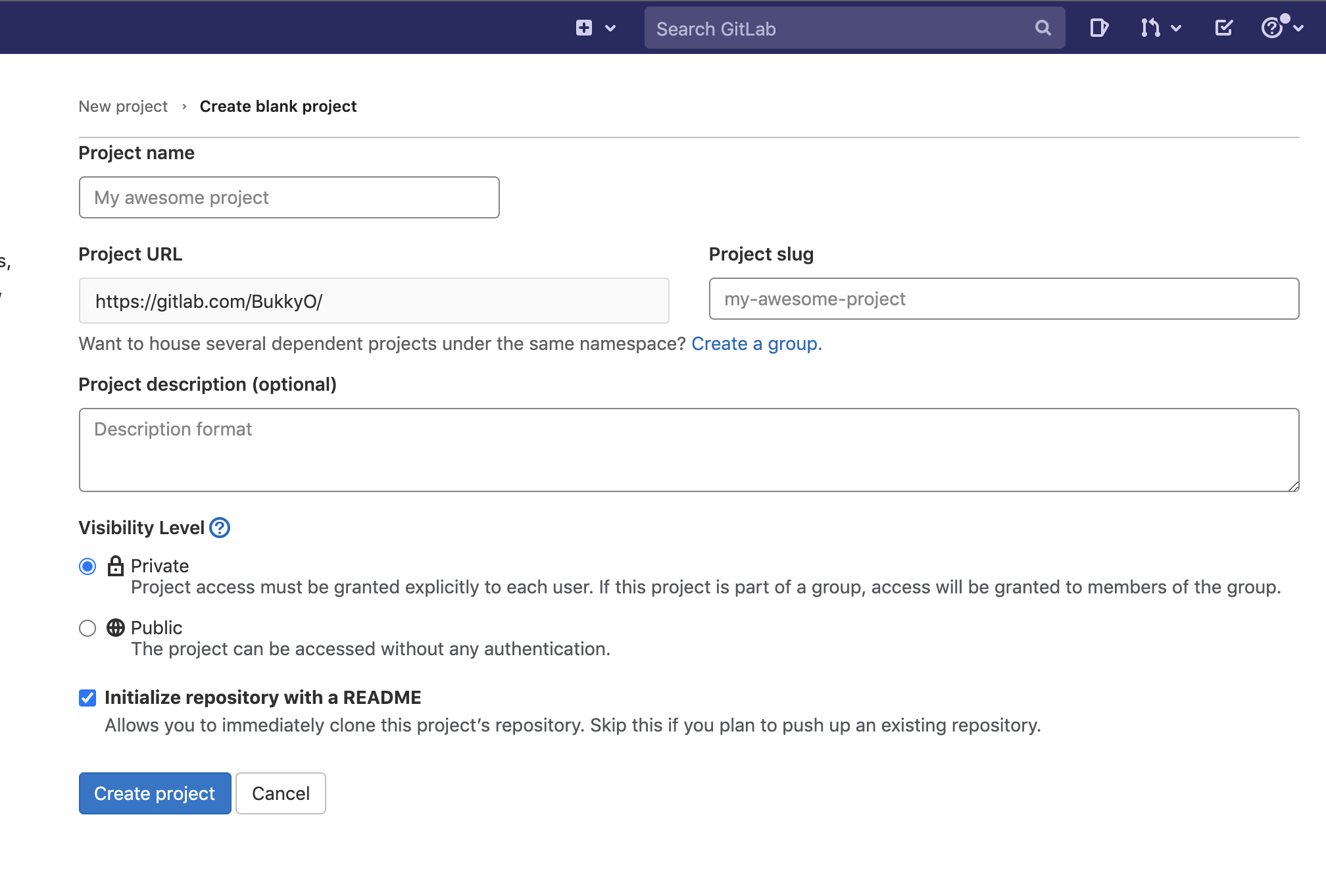
Task: Go back to New project breadcrumb
Action: 123,106
